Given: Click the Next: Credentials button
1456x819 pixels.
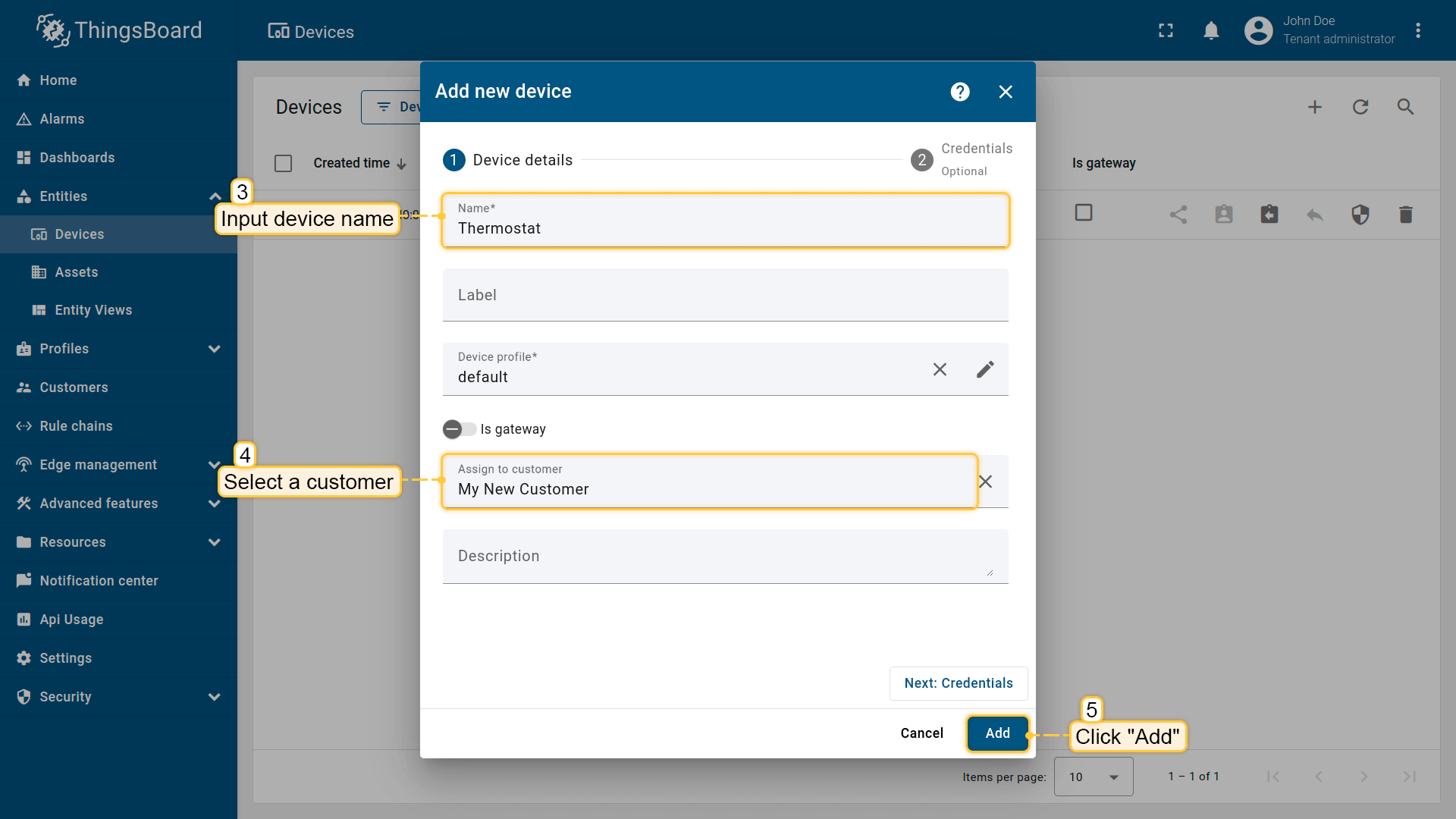Looking at the screenshot, I should 958,683.
